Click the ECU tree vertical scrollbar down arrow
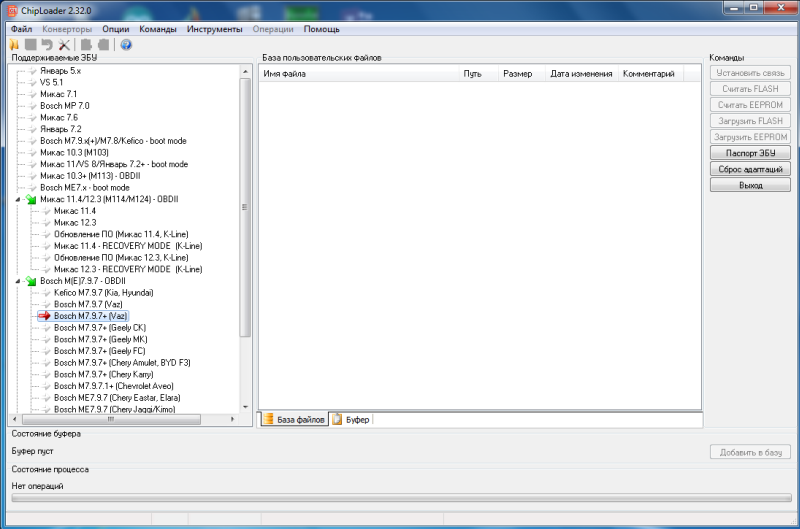Viewport: 800px width, 529px height. point(246,408)
